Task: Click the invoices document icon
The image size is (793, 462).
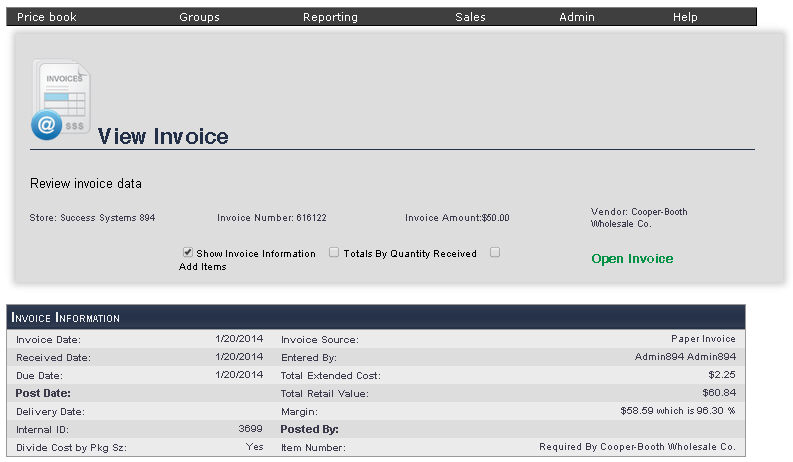Action: 62,99
